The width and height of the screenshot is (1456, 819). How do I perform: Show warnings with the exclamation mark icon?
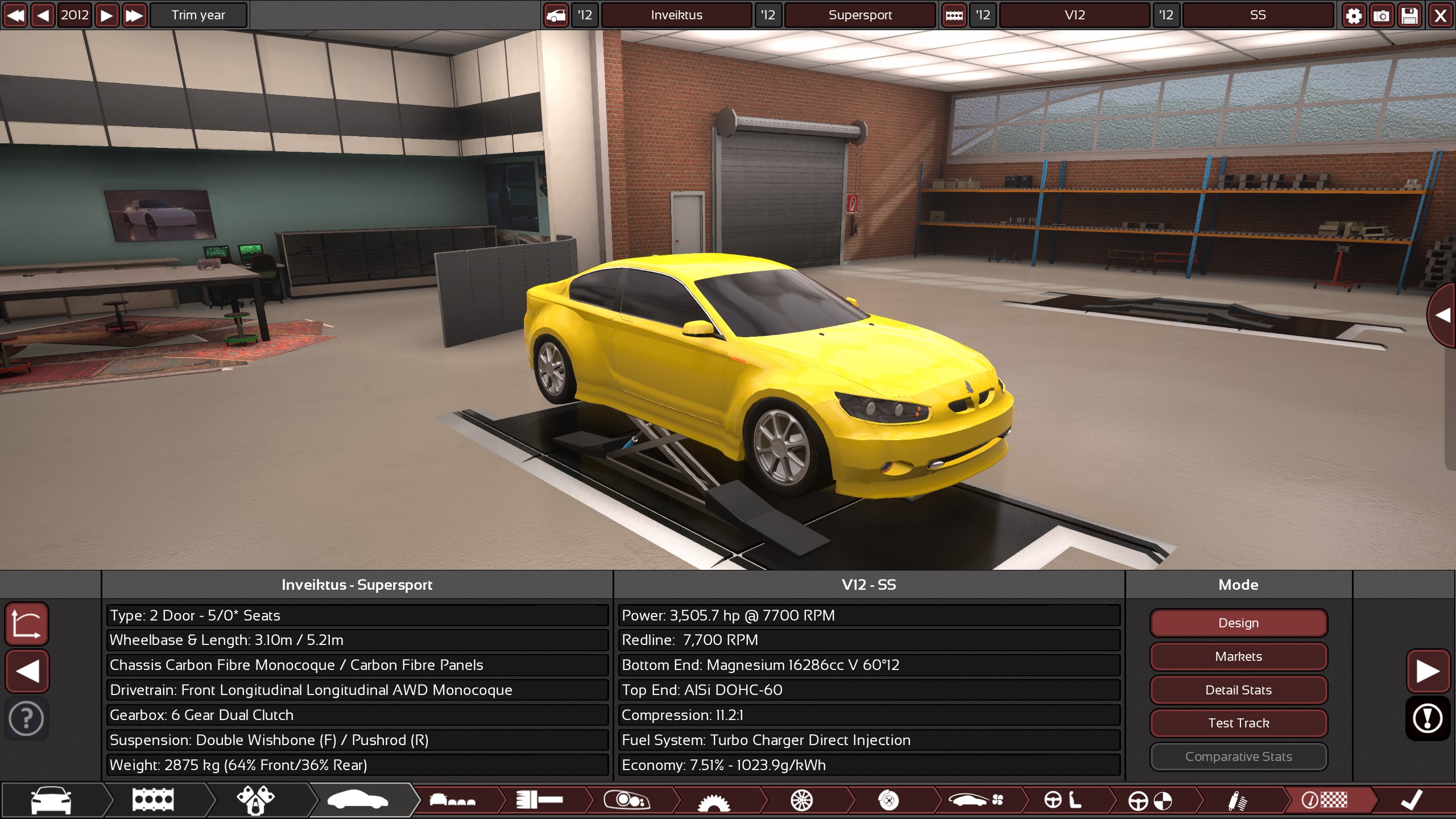[1428, 718]
